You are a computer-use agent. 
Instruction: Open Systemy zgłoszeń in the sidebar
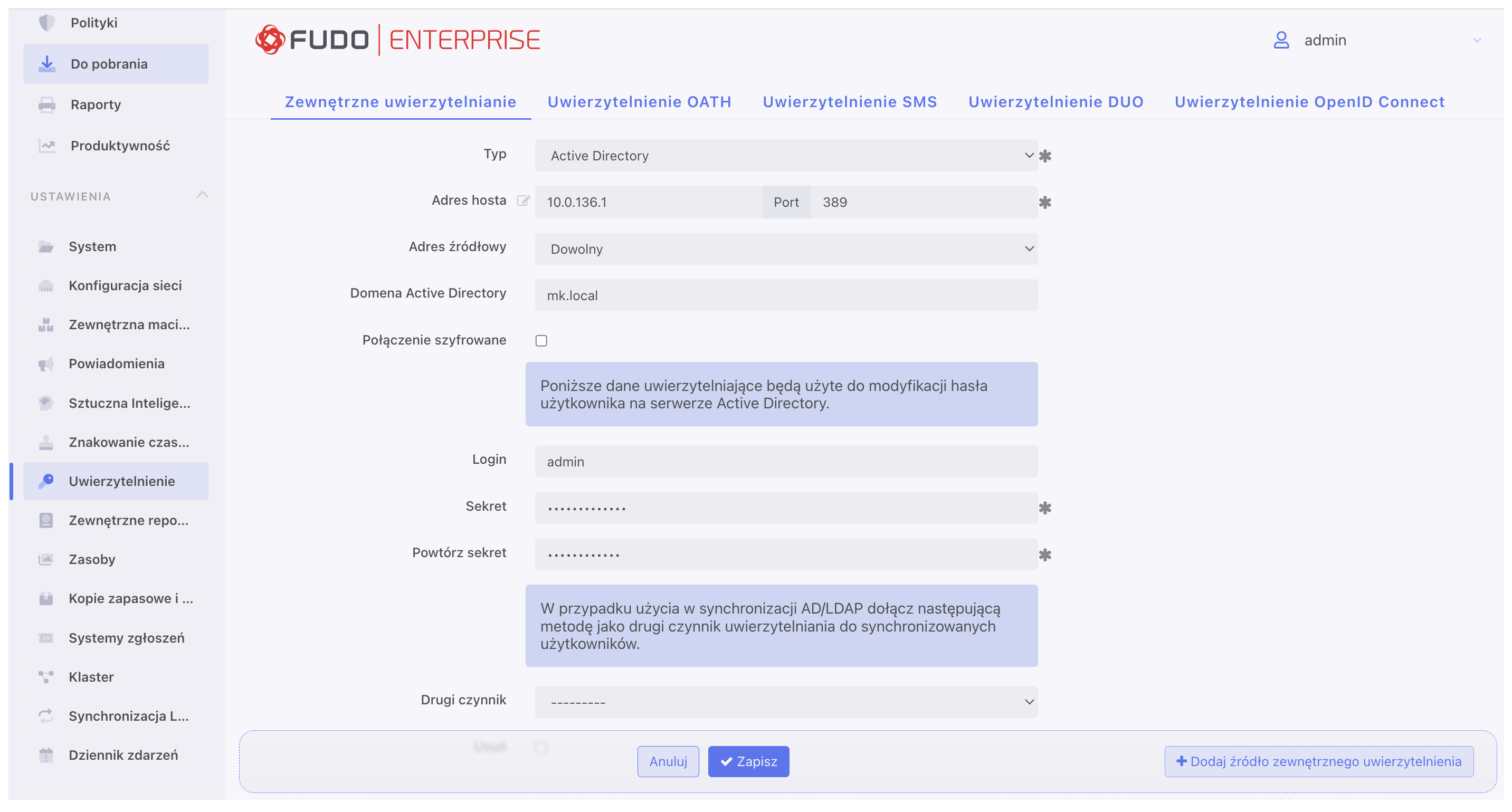[116, 638]
